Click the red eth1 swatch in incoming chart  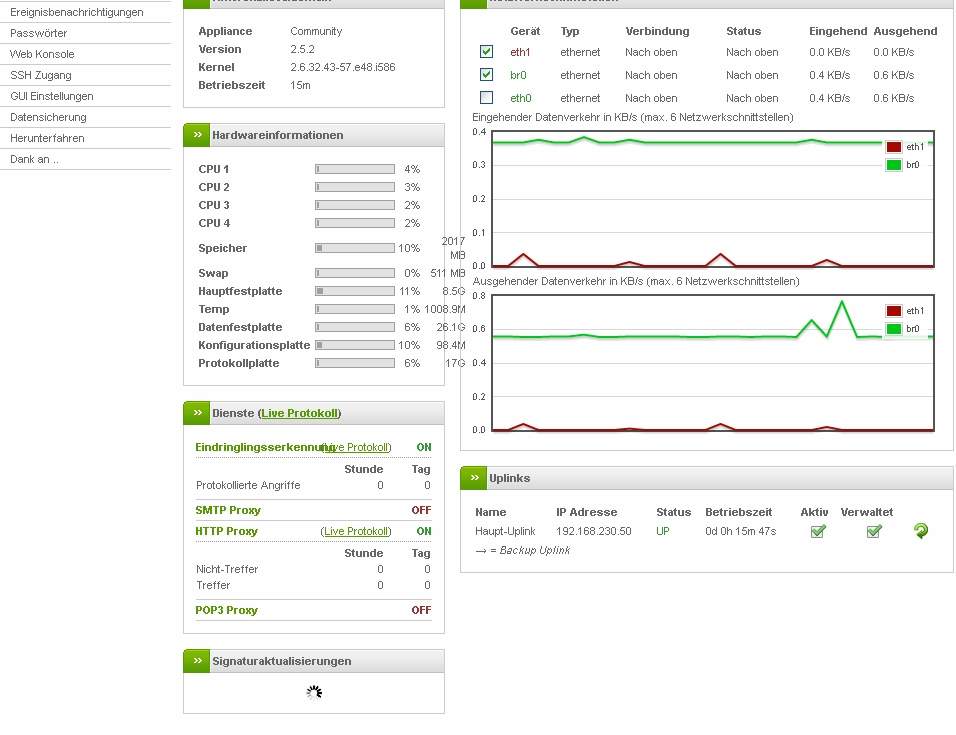(893, 147)
